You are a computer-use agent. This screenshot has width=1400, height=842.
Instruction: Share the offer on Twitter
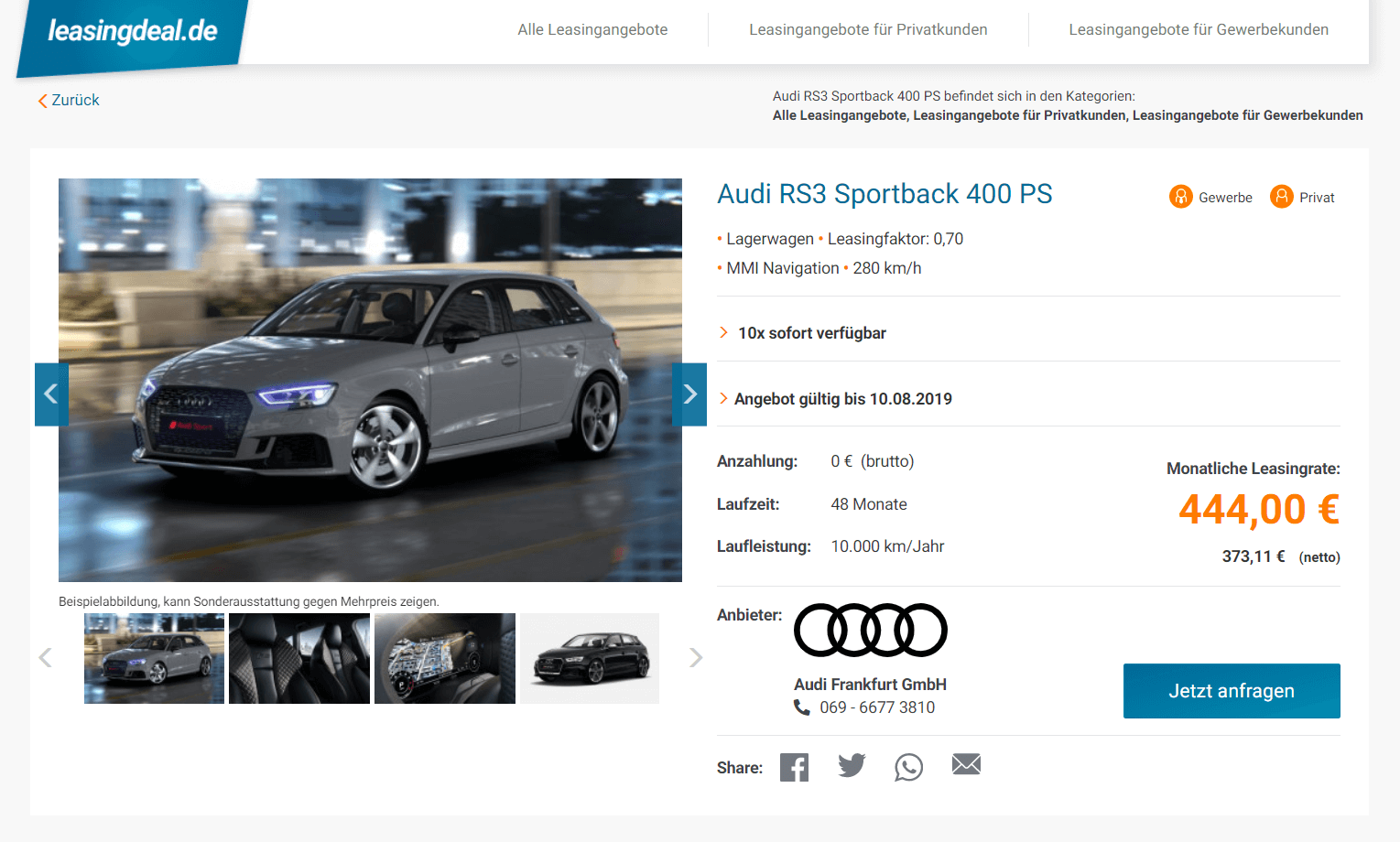[852, 765]
